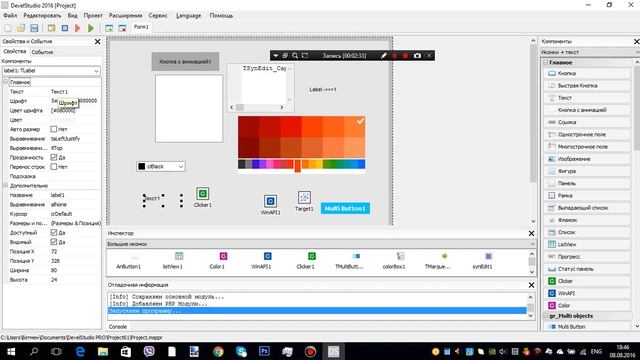The width and height of the screenshot is (640, 360).
Task: Click the green Run play icon
Action: click(x=91, y=28)
